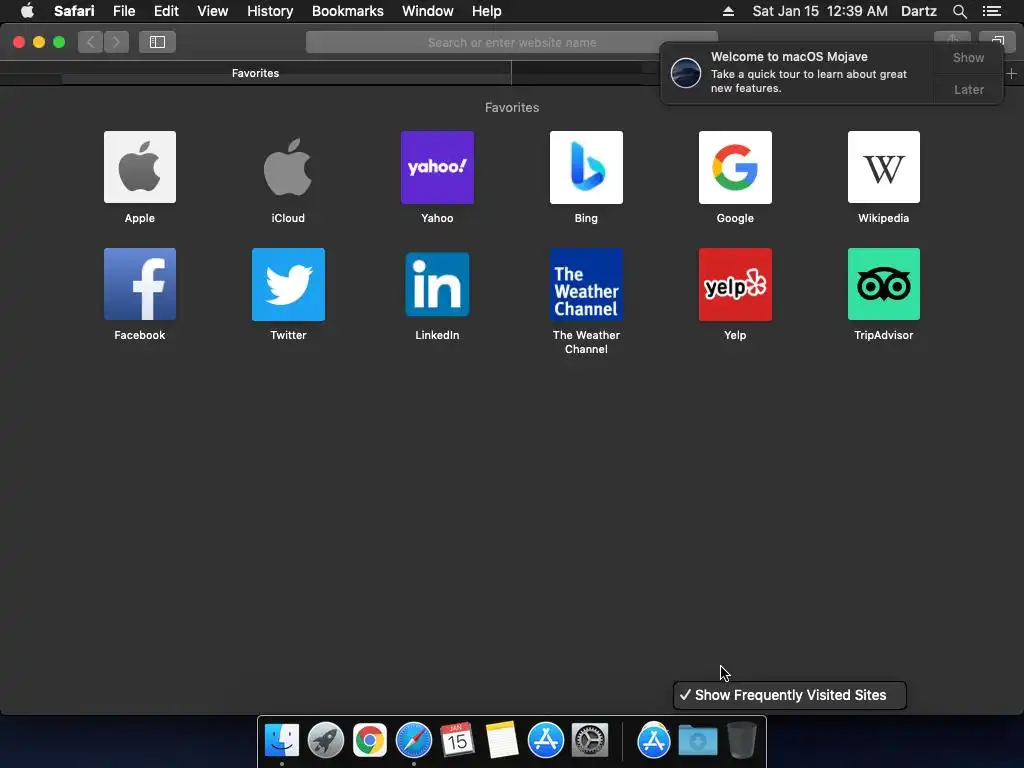1024x768 pixels.
Task: Open Notes from the Dock
Action: (502, 740)
